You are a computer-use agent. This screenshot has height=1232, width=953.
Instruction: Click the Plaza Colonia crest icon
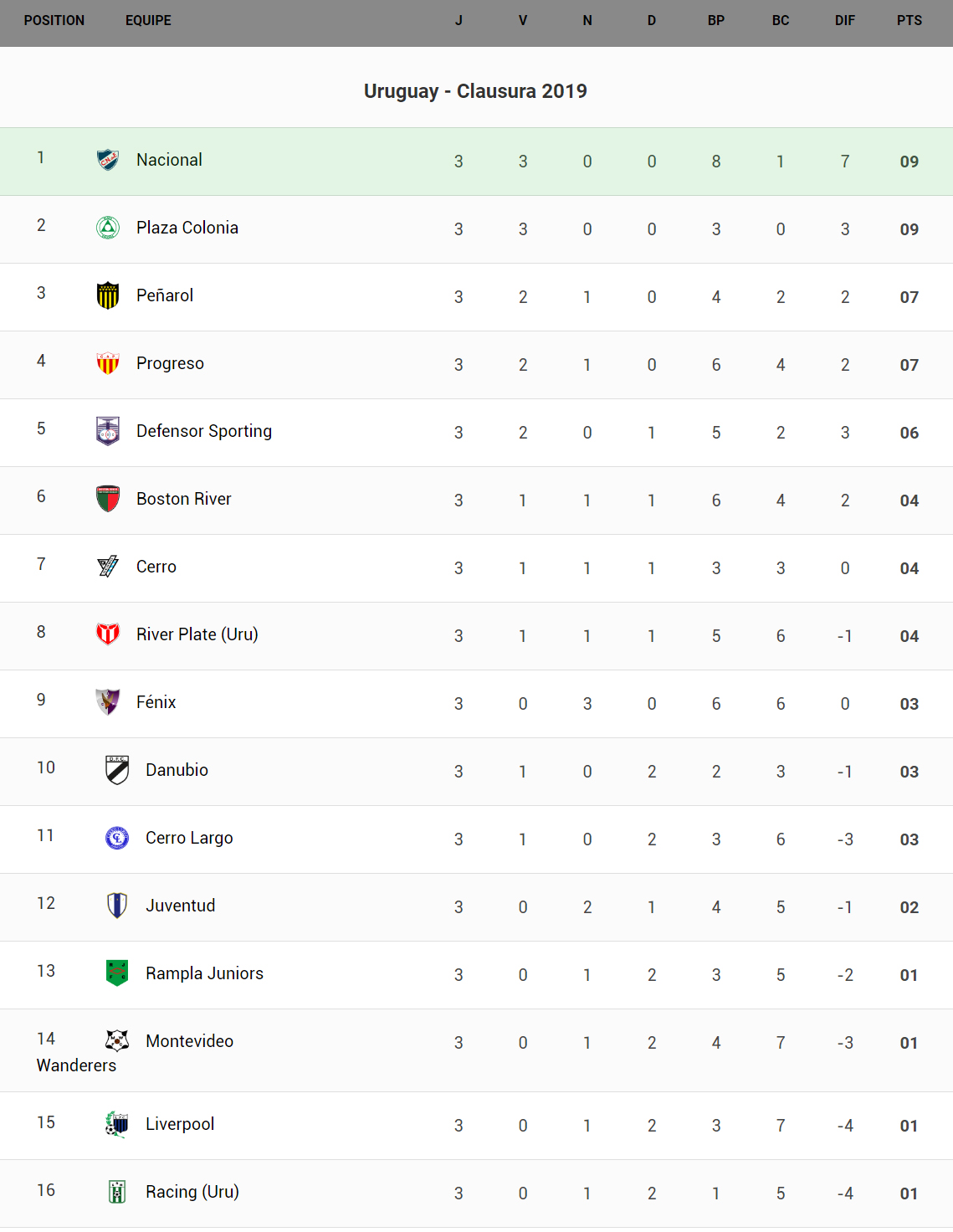[108, 228]
